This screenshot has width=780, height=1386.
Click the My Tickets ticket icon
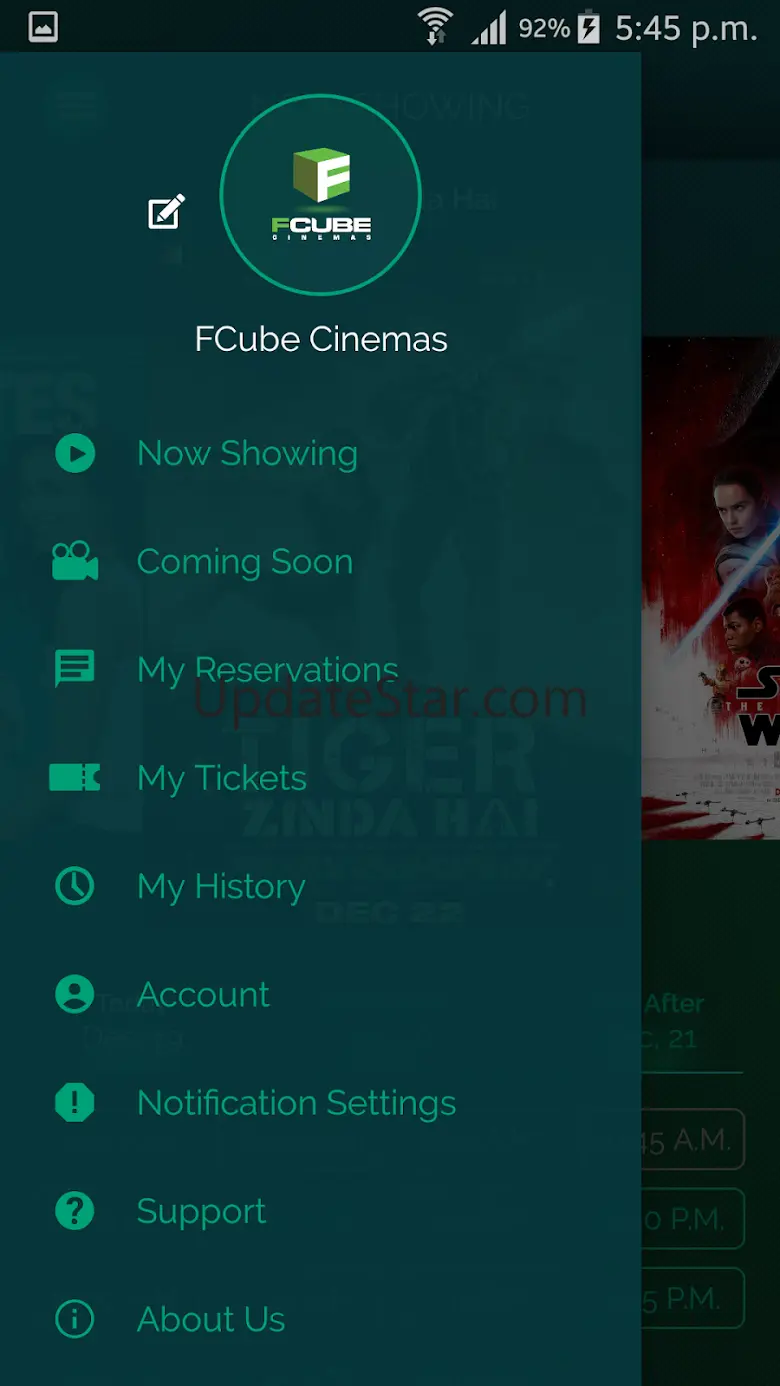pos(75,777)
